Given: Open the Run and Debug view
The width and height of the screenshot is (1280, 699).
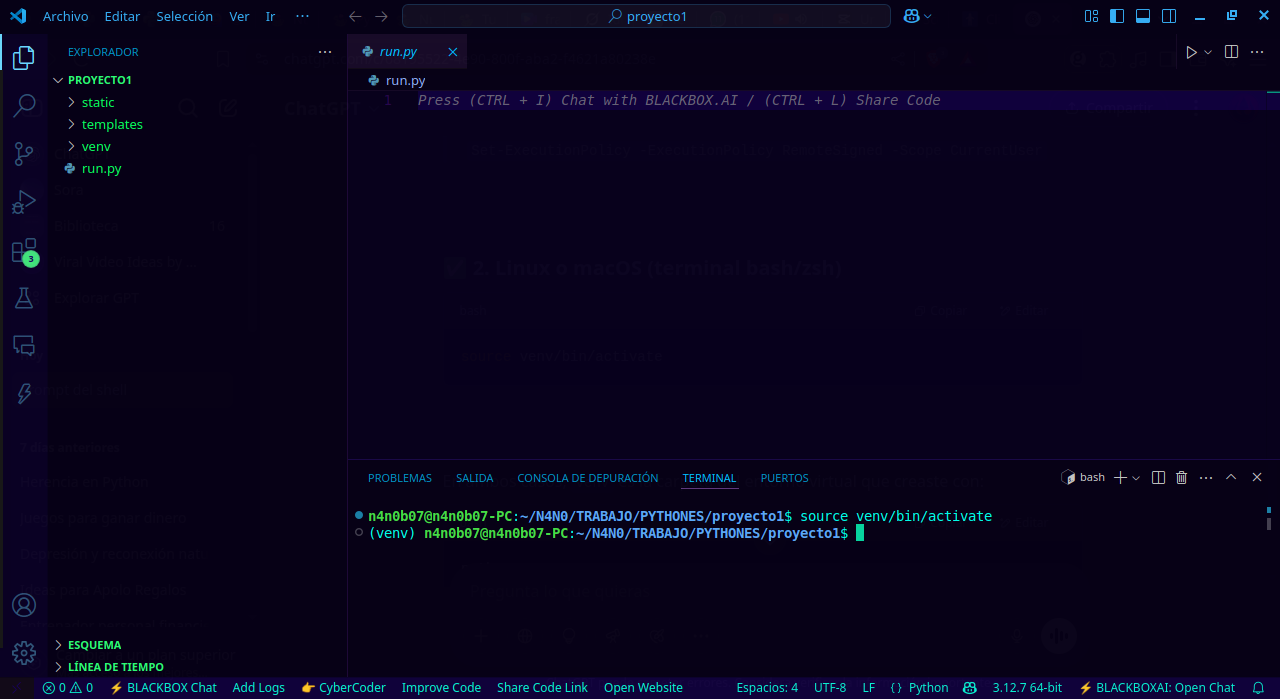Looking at the screenshot, I should click(24, 202).
